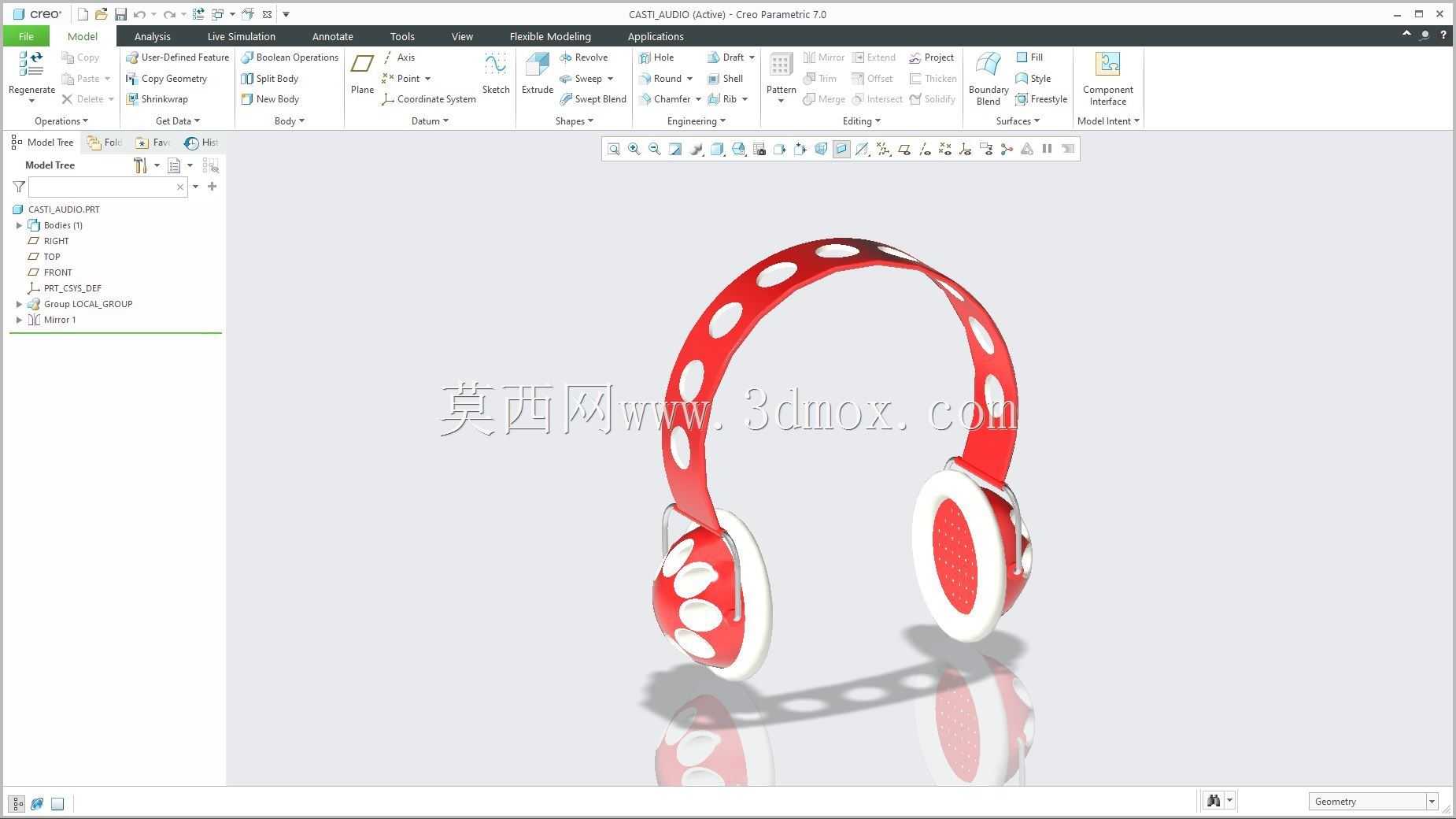Toggle spin center display
This screenshot has height=819, width=1456.
coord(1006,149)
